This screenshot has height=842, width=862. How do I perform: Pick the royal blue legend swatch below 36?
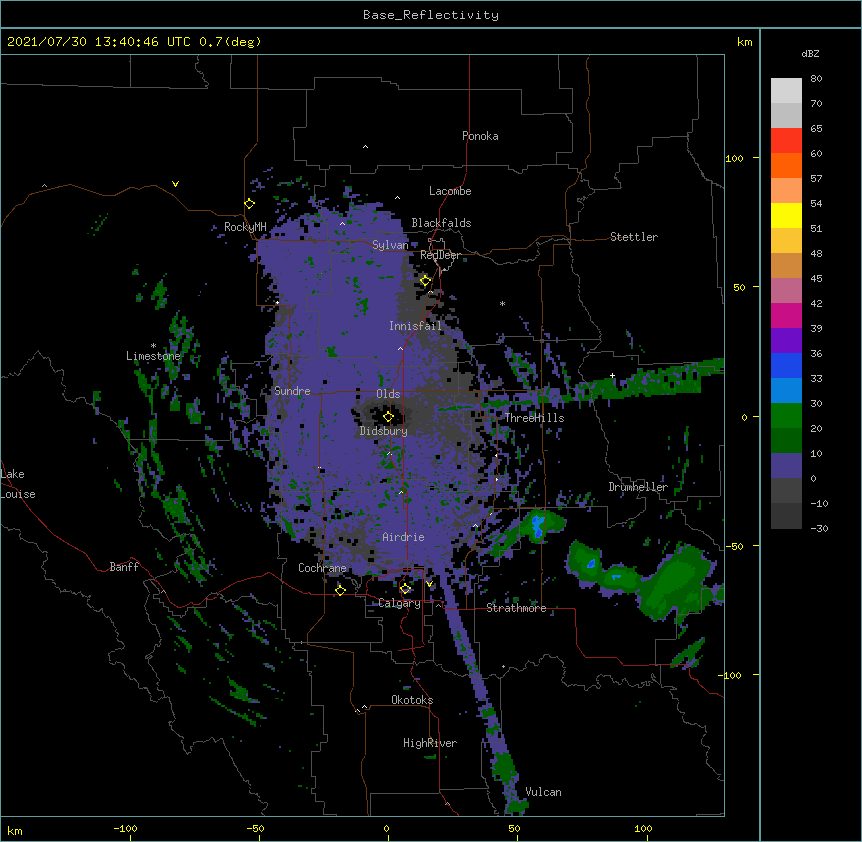[786, 365]
